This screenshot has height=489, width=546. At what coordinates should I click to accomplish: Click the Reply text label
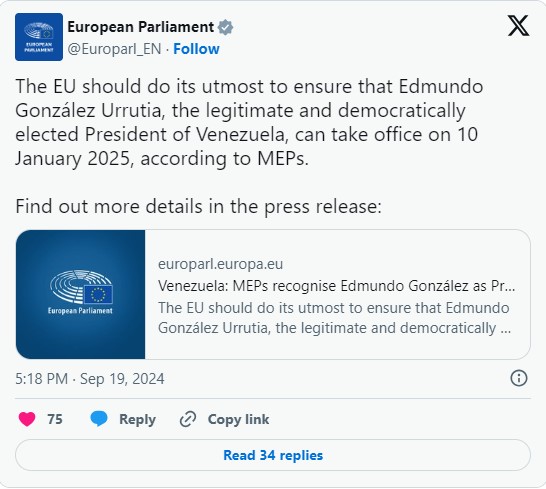point(137,419)
